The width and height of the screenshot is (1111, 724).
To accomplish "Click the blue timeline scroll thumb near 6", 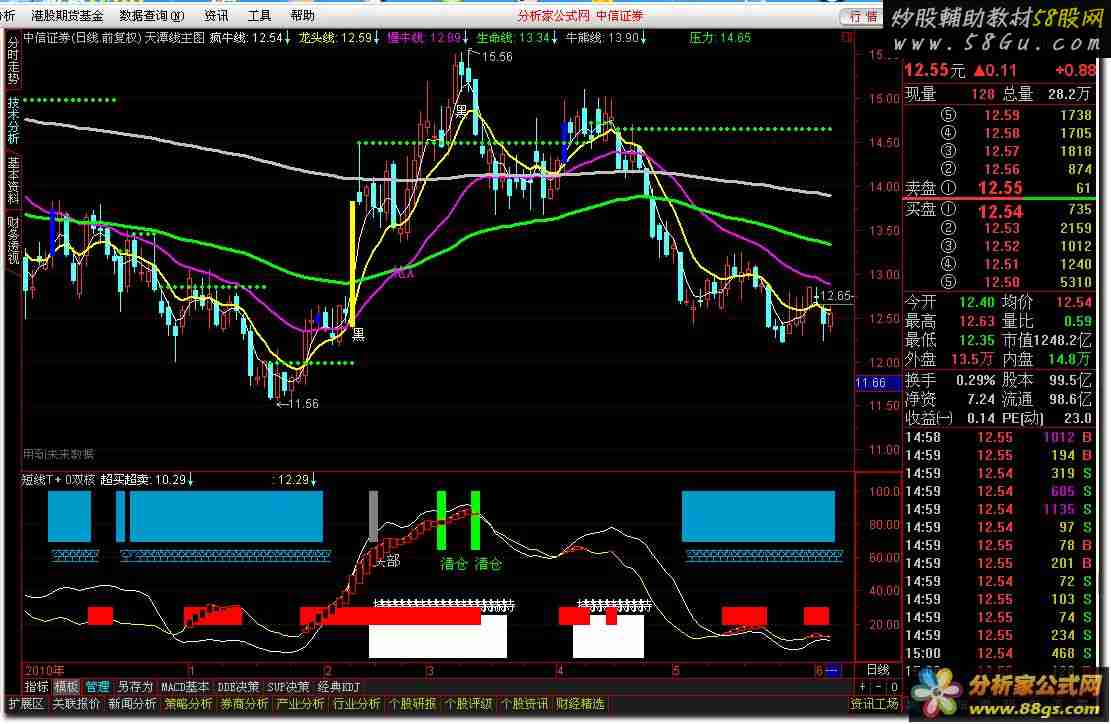I will point(833,670).
